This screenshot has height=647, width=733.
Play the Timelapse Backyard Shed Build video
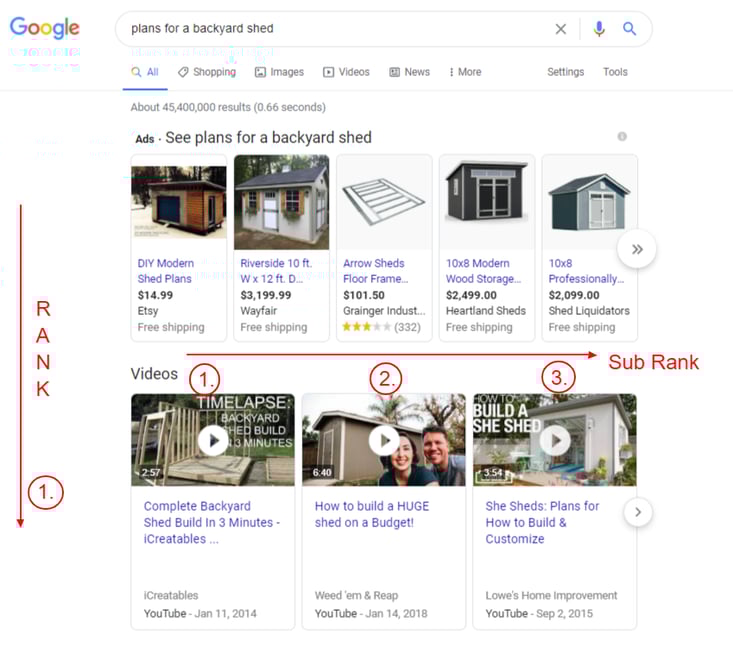click(213, 440)
